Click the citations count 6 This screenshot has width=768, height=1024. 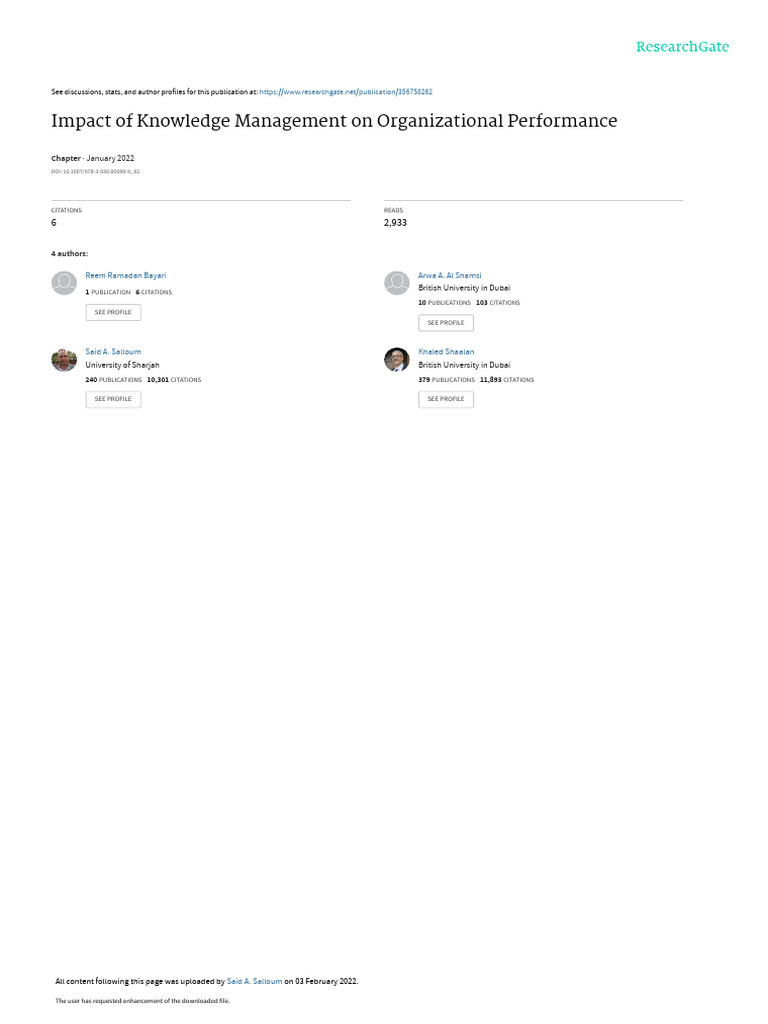(x=54, y=223)
